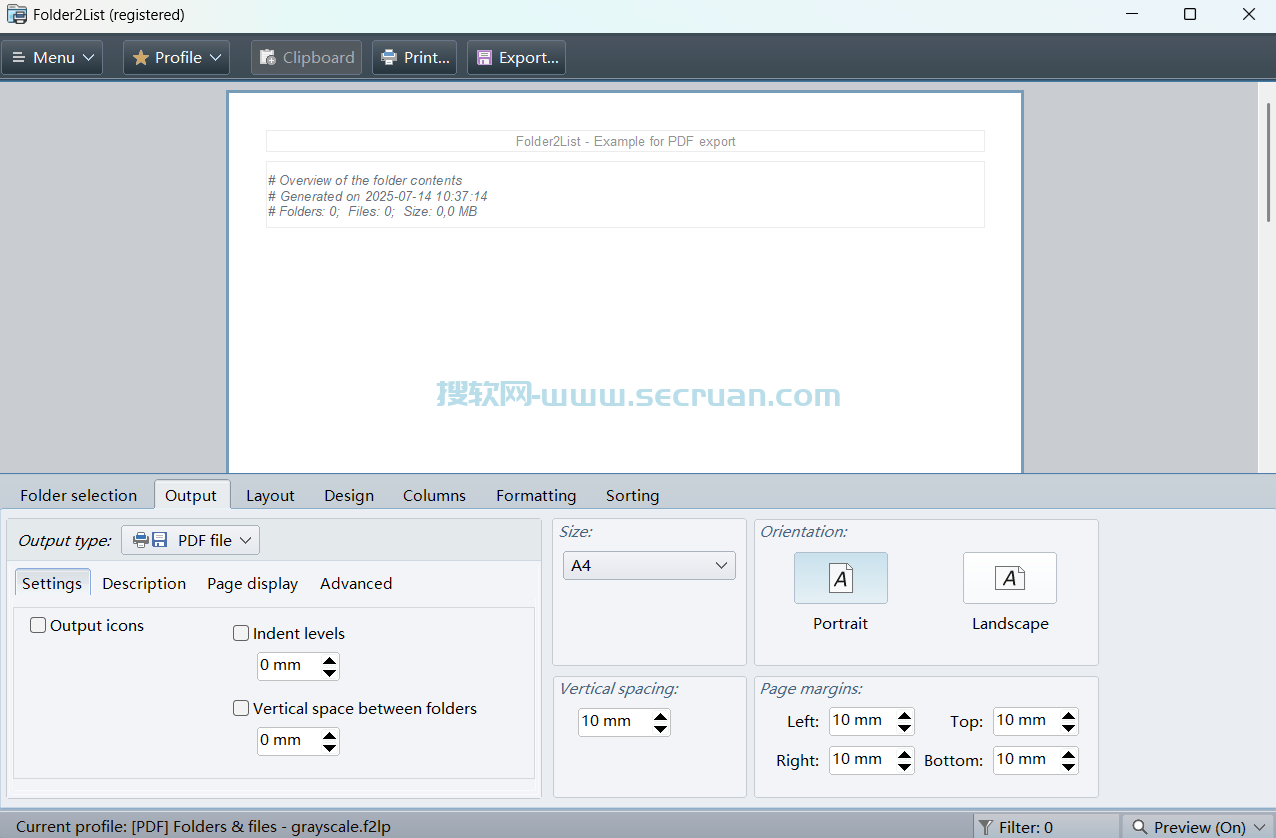Enable the Indent levels checkbox
Image resolution: width=1276 pixels, height=838 pixels.
click(x=241, y=633)
